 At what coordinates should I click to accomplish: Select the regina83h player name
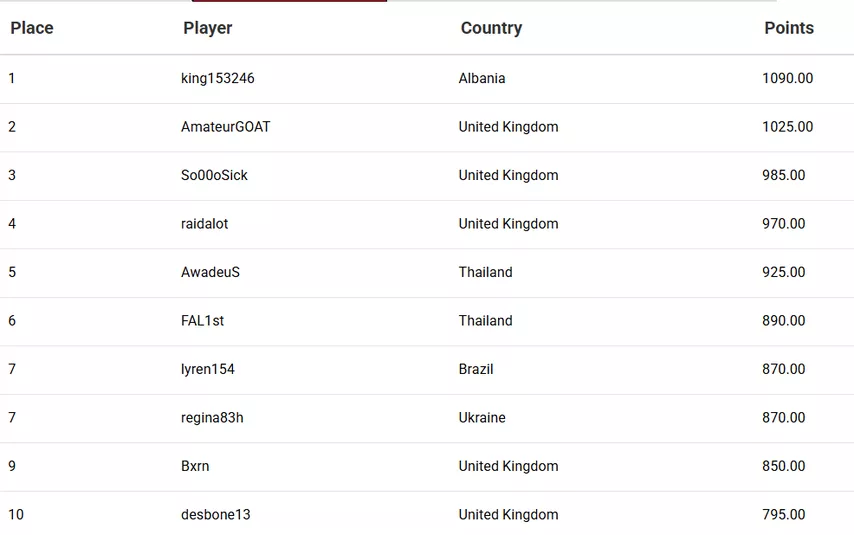(212, 418)
